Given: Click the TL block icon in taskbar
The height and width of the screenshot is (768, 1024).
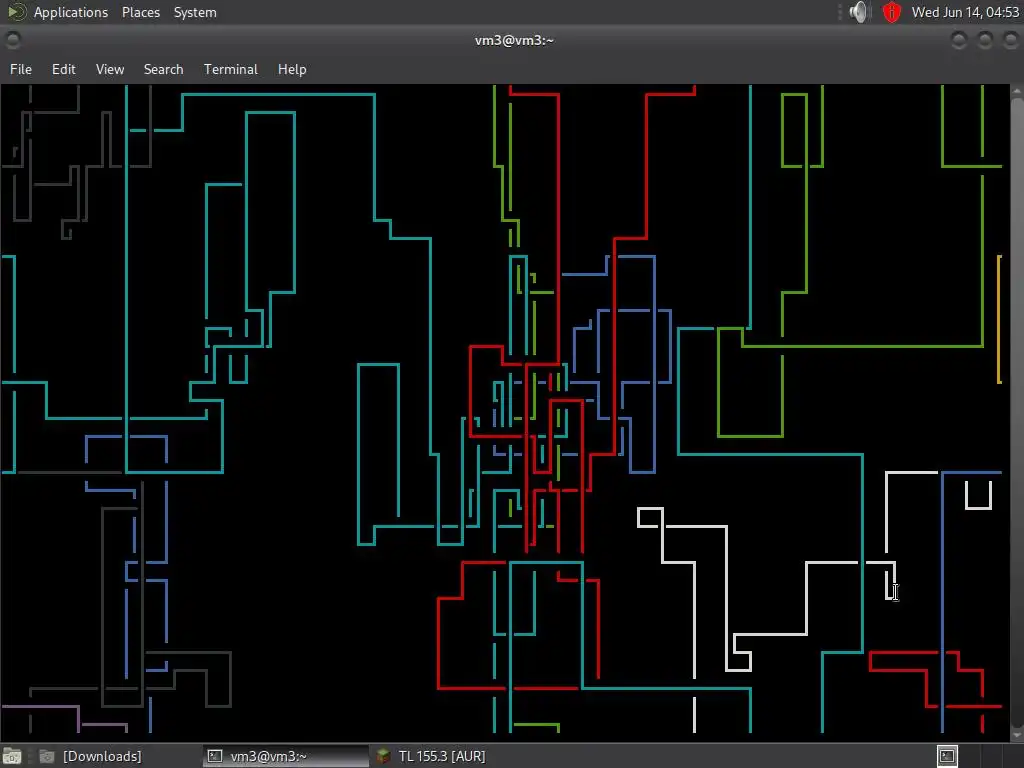Looking at the screenshot, I should 383,756.
